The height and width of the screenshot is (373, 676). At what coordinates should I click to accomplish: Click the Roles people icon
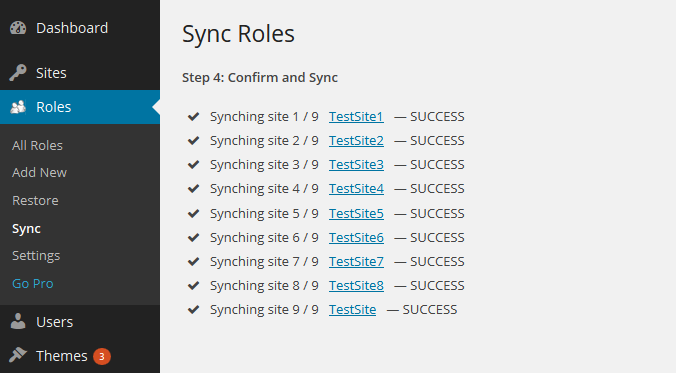coord(18,107)
